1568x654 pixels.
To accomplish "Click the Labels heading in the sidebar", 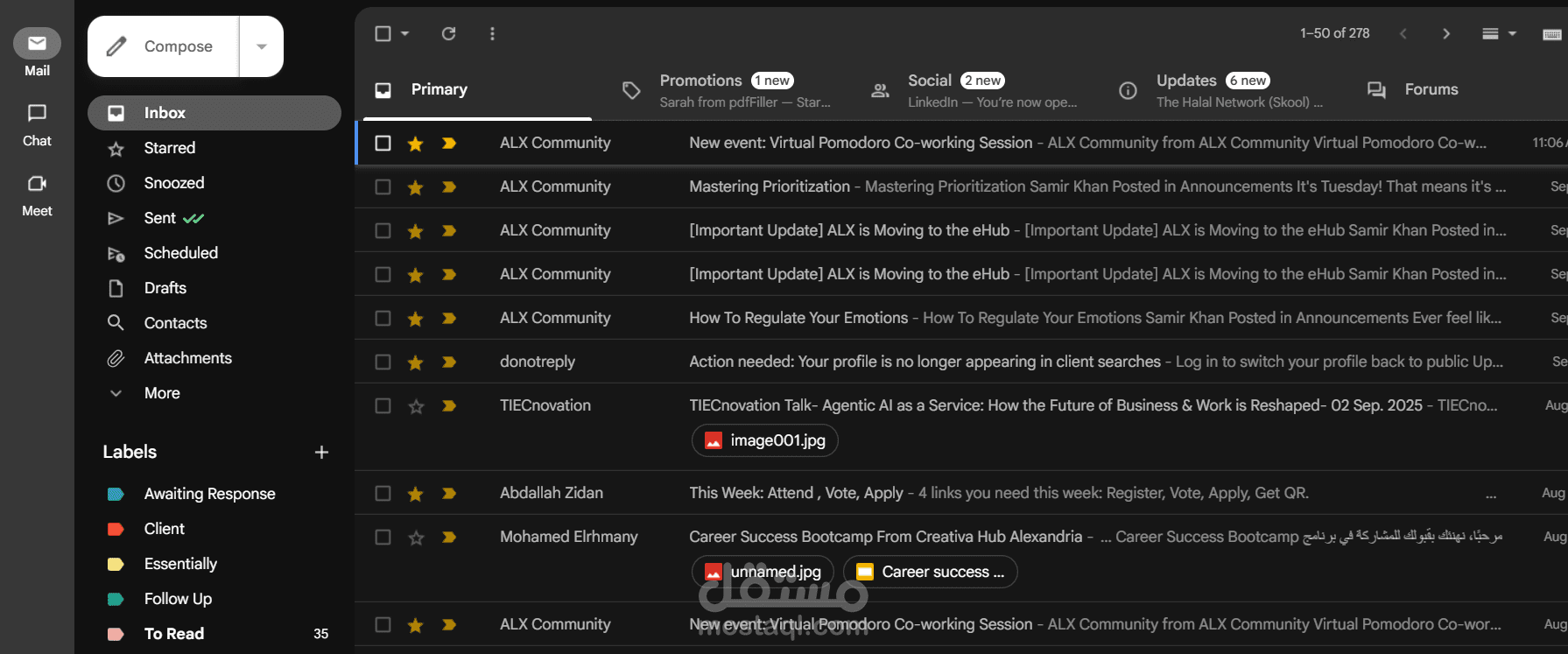I will point(130,452).
